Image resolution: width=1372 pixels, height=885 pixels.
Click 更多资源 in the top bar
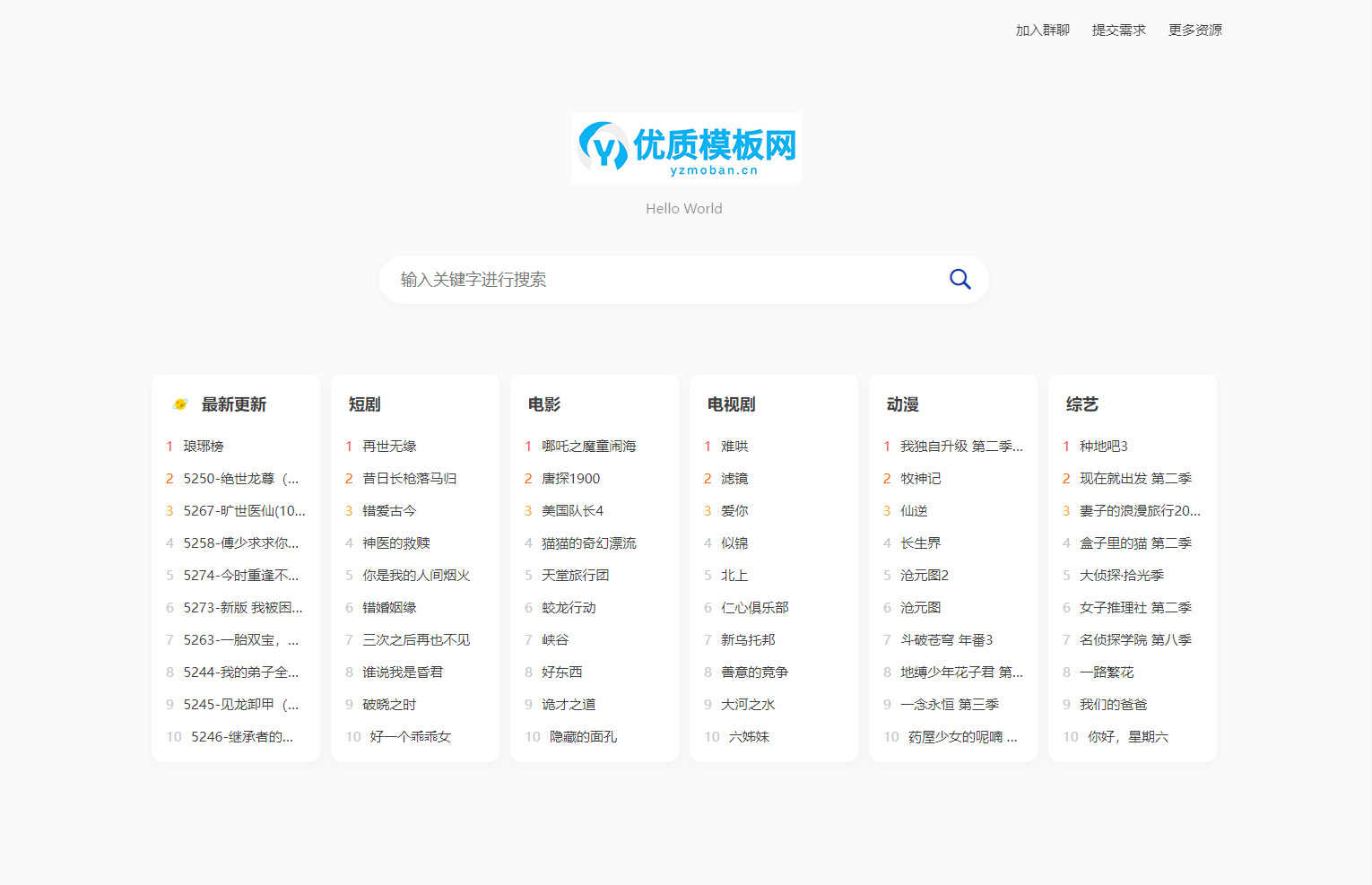[1194, 30]
